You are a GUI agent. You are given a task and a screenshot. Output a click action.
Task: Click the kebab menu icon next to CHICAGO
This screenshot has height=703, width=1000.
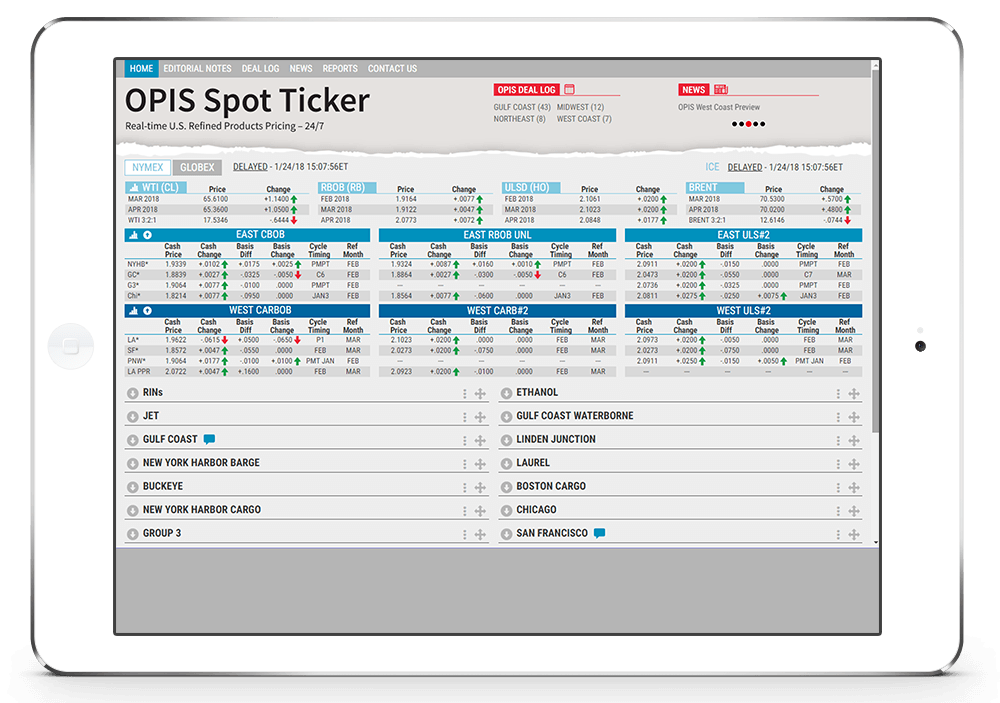coord(838,509)
